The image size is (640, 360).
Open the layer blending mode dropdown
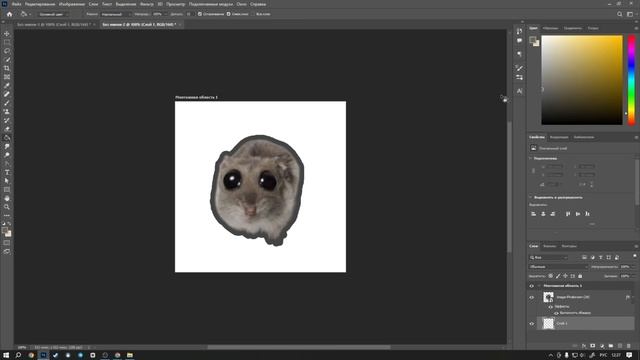tap(558, 267)
